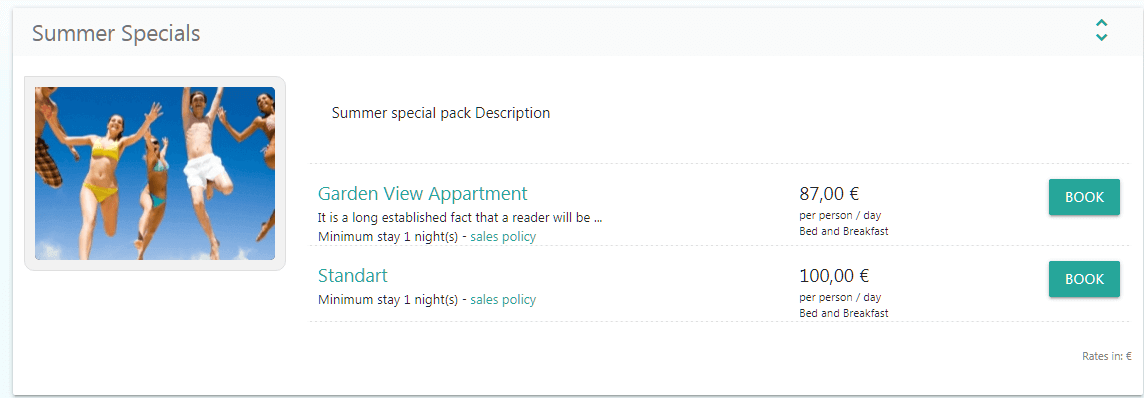Open sales policy for the Standart room

click(x=503, y=300)
